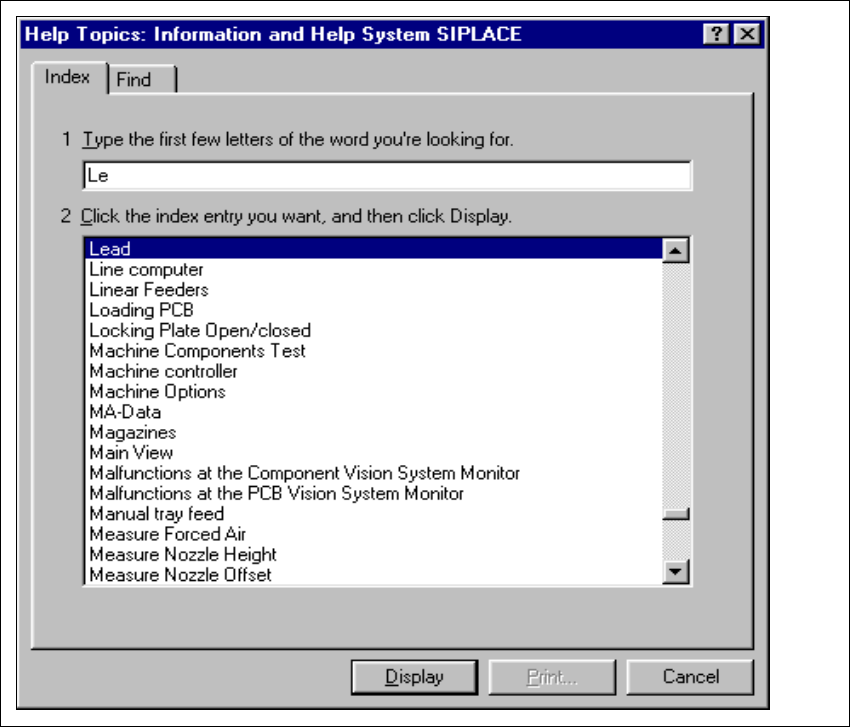Select 'Measure Nozzle Offset' entry
The height and width of the screenshot is (727, 850).
click(374, 575)
